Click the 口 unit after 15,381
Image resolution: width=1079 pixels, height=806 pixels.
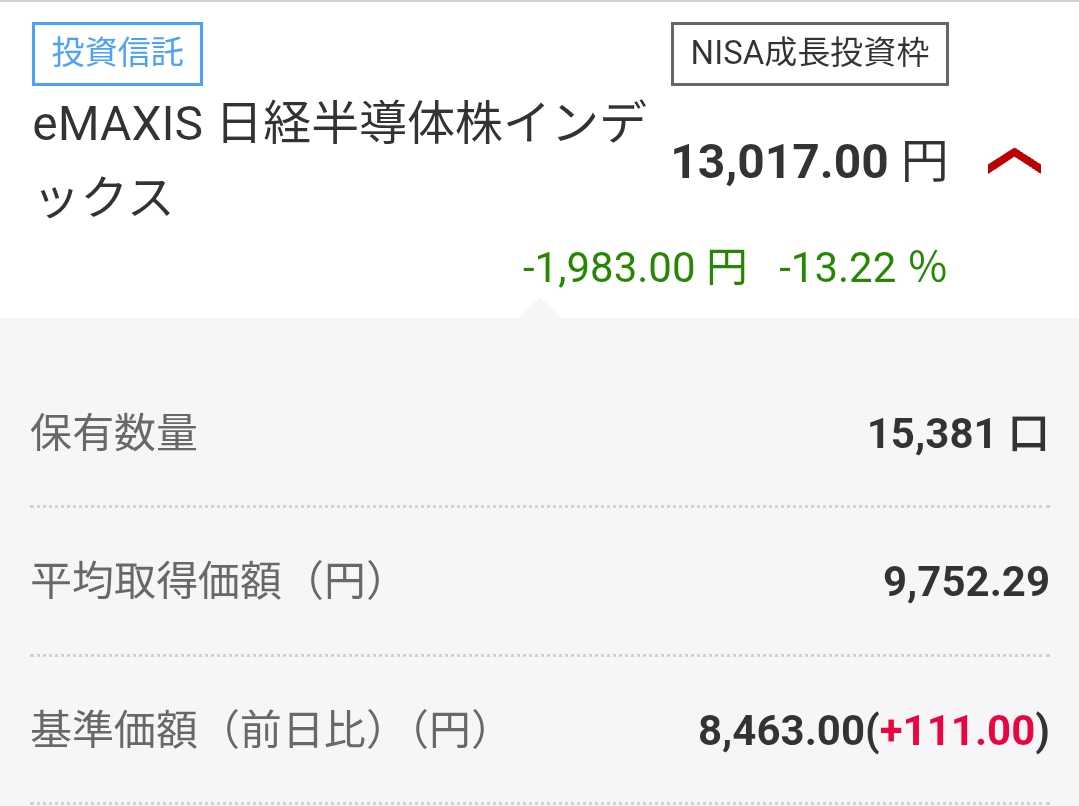(x=1029, y=434)
